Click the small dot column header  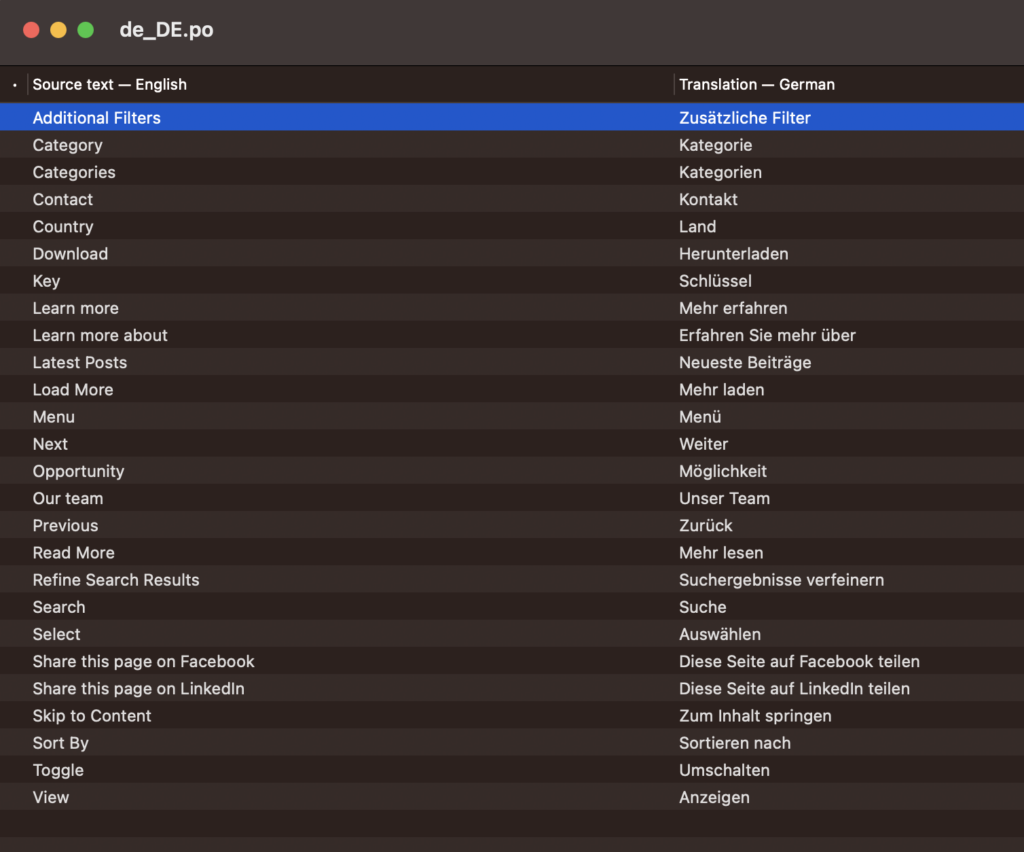point(14,85)
